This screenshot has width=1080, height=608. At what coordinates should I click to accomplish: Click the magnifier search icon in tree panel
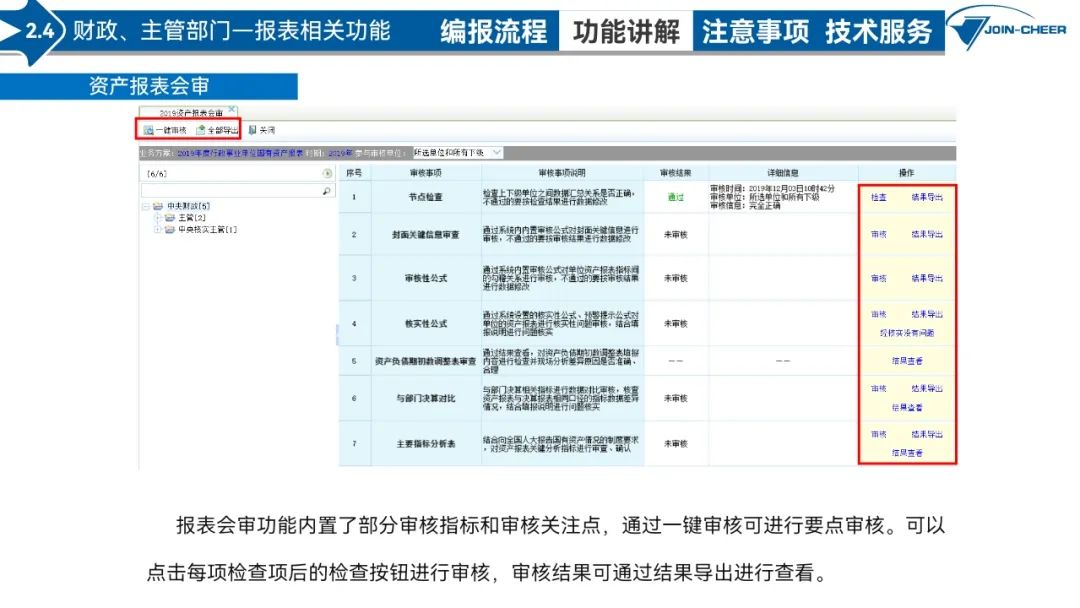[x=327, y=190]
